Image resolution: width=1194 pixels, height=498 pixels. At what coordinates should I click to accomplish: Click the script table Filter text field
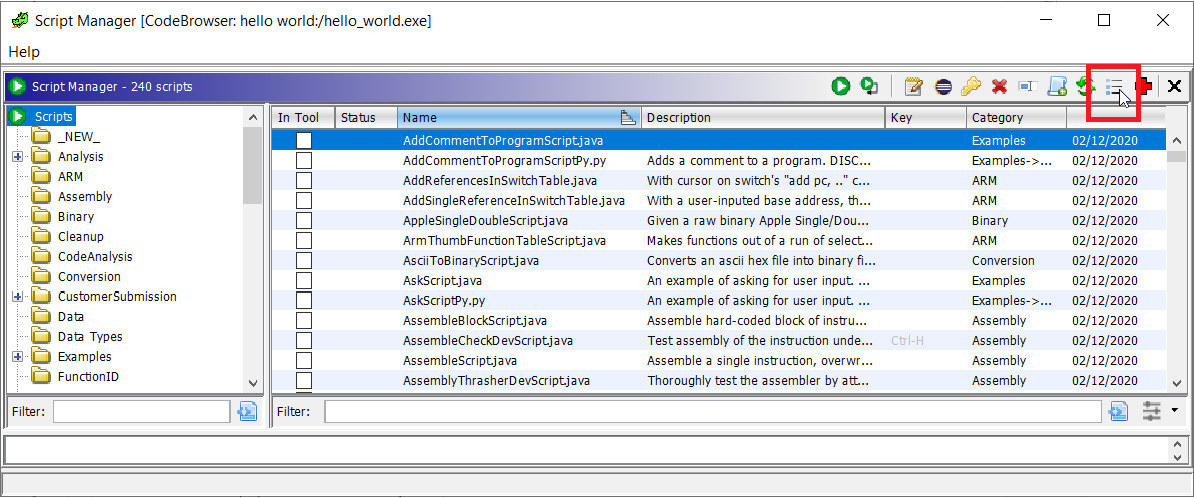click(x=713, y=412)
